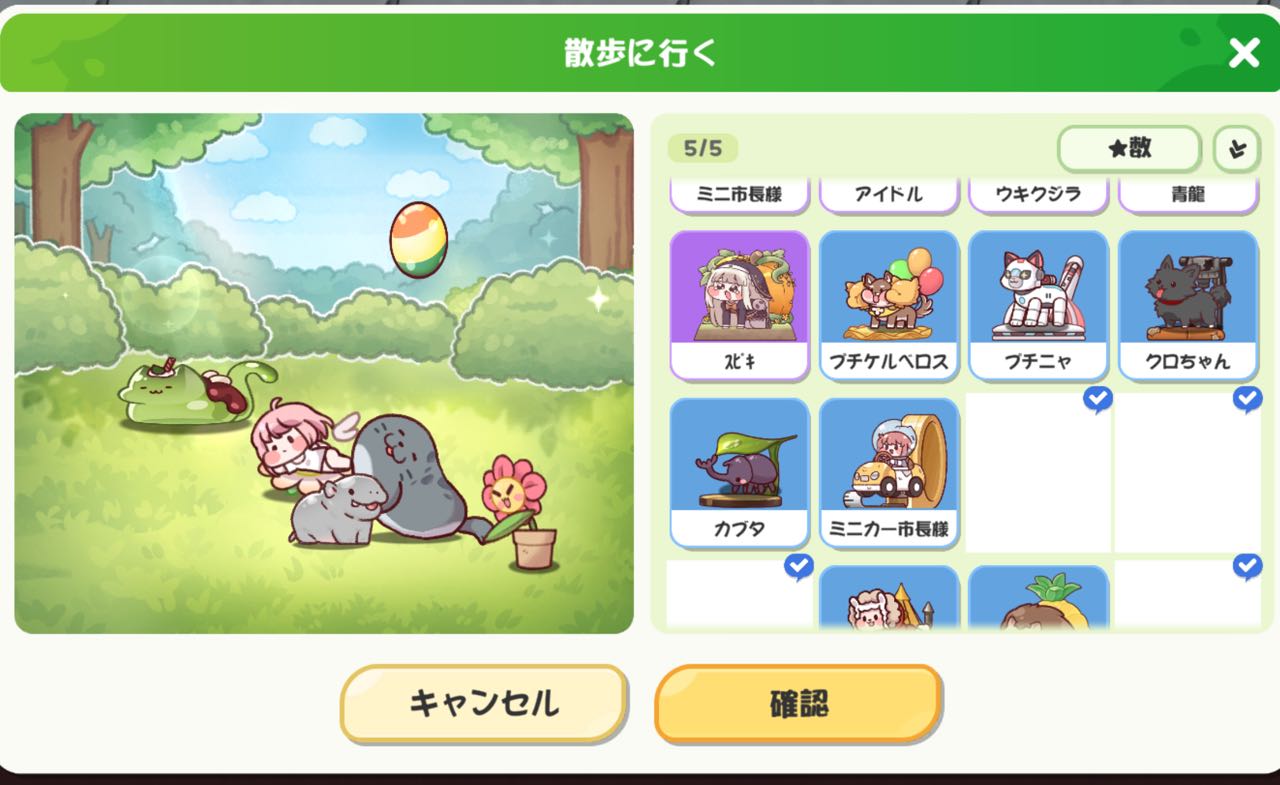
Task: Tap the striped floating egg
Action: [x=419, y=239]
